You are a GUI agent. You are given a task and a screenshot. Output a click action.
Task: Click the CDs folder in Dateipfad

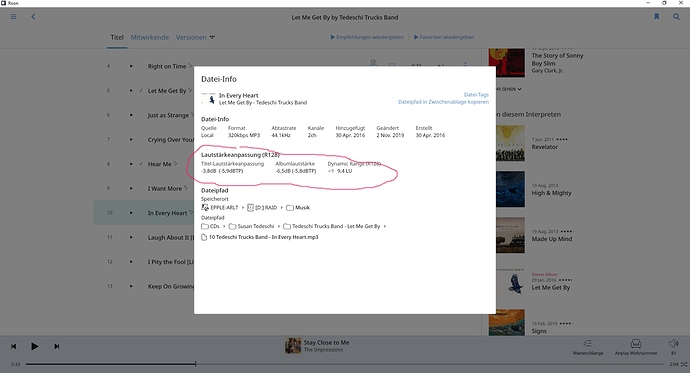click(x=210, y=226)
